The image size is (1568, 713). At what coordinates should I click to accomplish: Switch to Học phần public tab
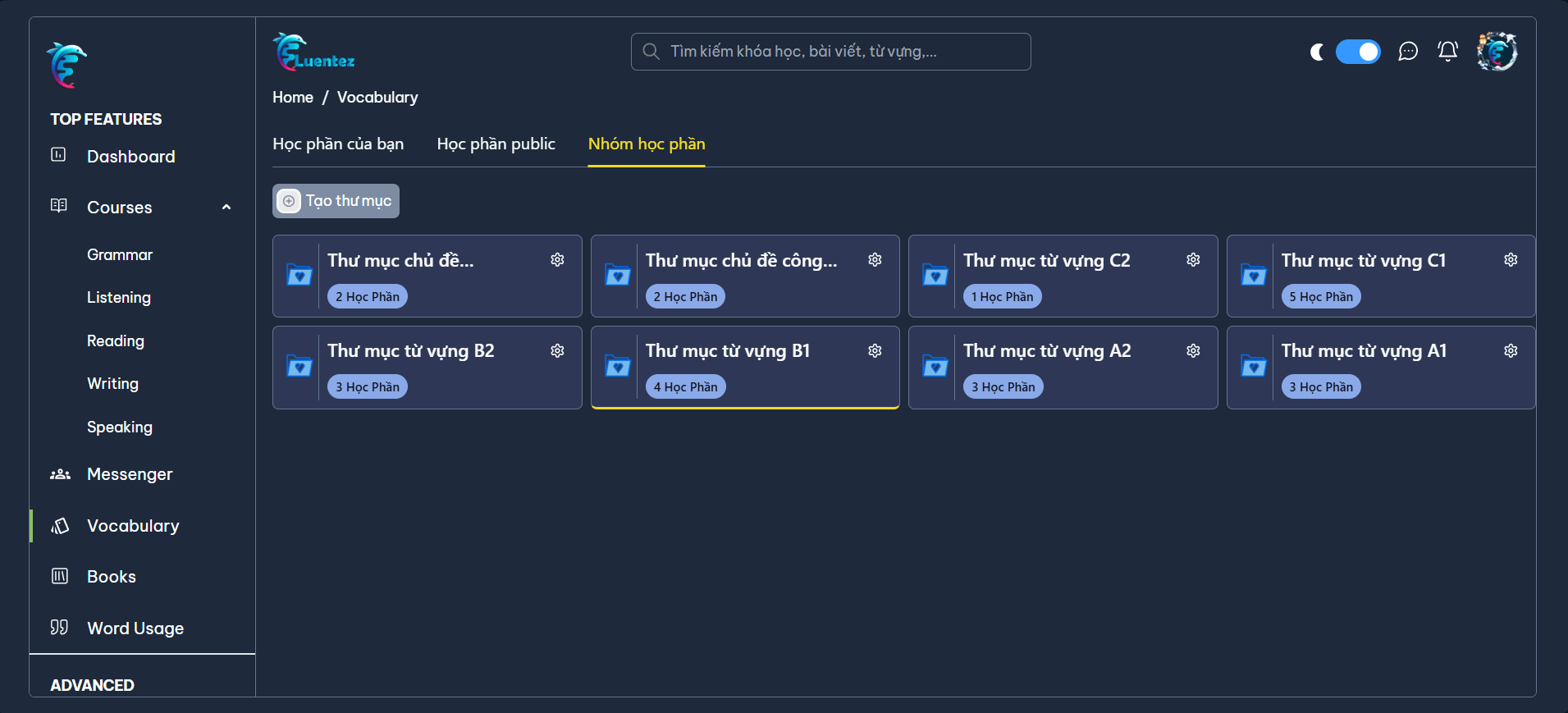point(496,144)
